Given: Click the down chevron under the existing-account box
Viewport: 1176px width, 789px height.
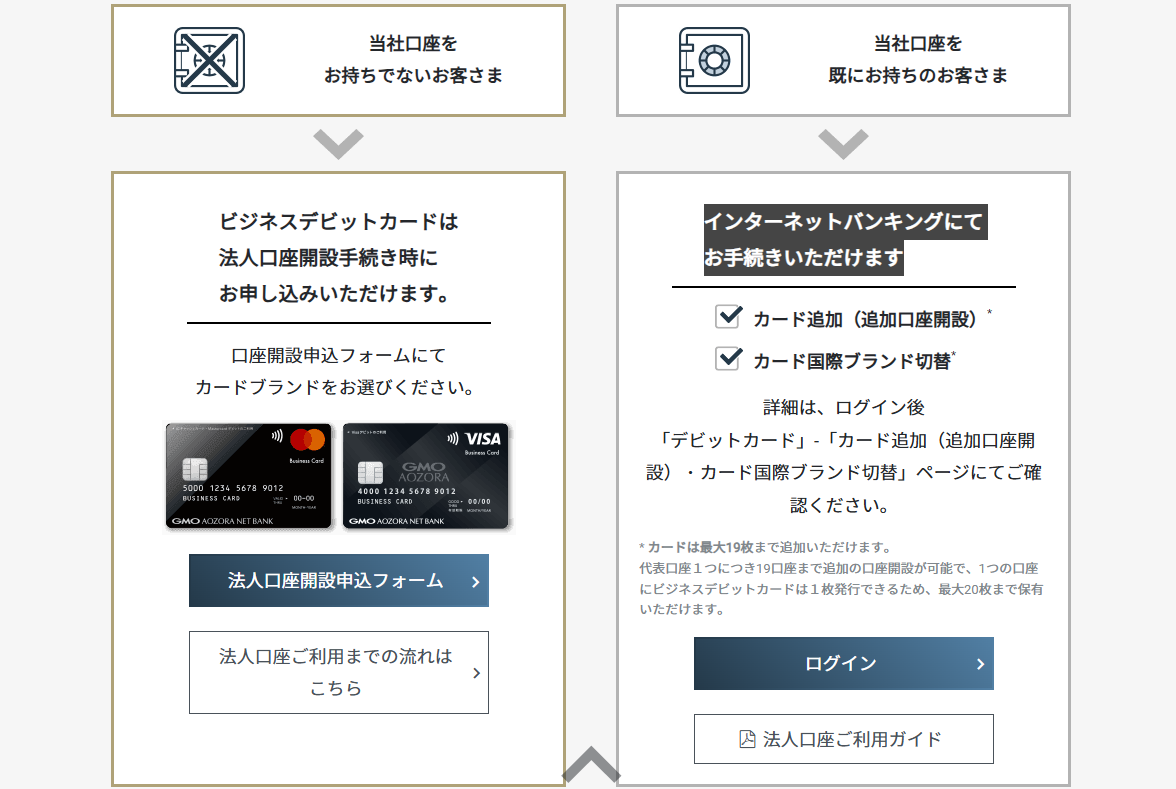Looking at the screenshot, I should [x=843, y=143].
